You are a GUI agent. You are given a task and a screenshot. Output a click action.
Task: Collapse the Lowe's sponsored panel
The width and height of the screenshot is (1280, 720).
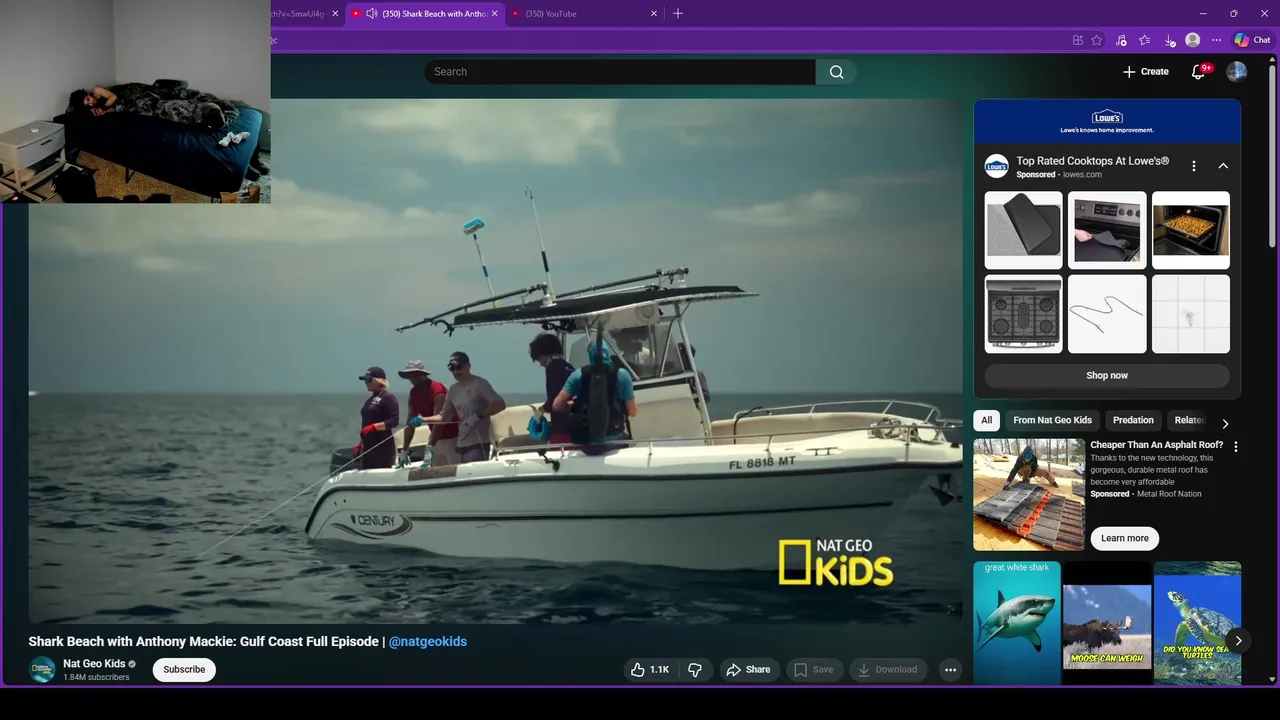1223,166
